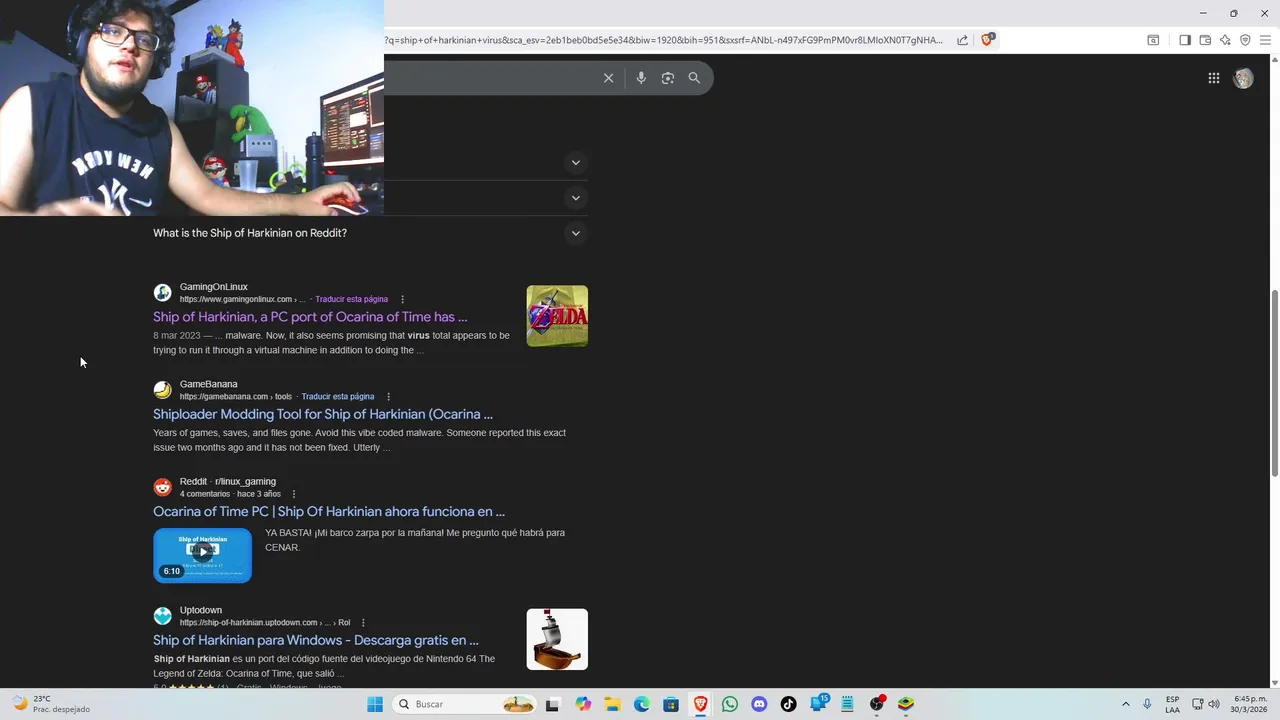Click the Reddit site favicon
This screenshot has height=720, width=1280.
pyautogui.click(x=162, y=487)
